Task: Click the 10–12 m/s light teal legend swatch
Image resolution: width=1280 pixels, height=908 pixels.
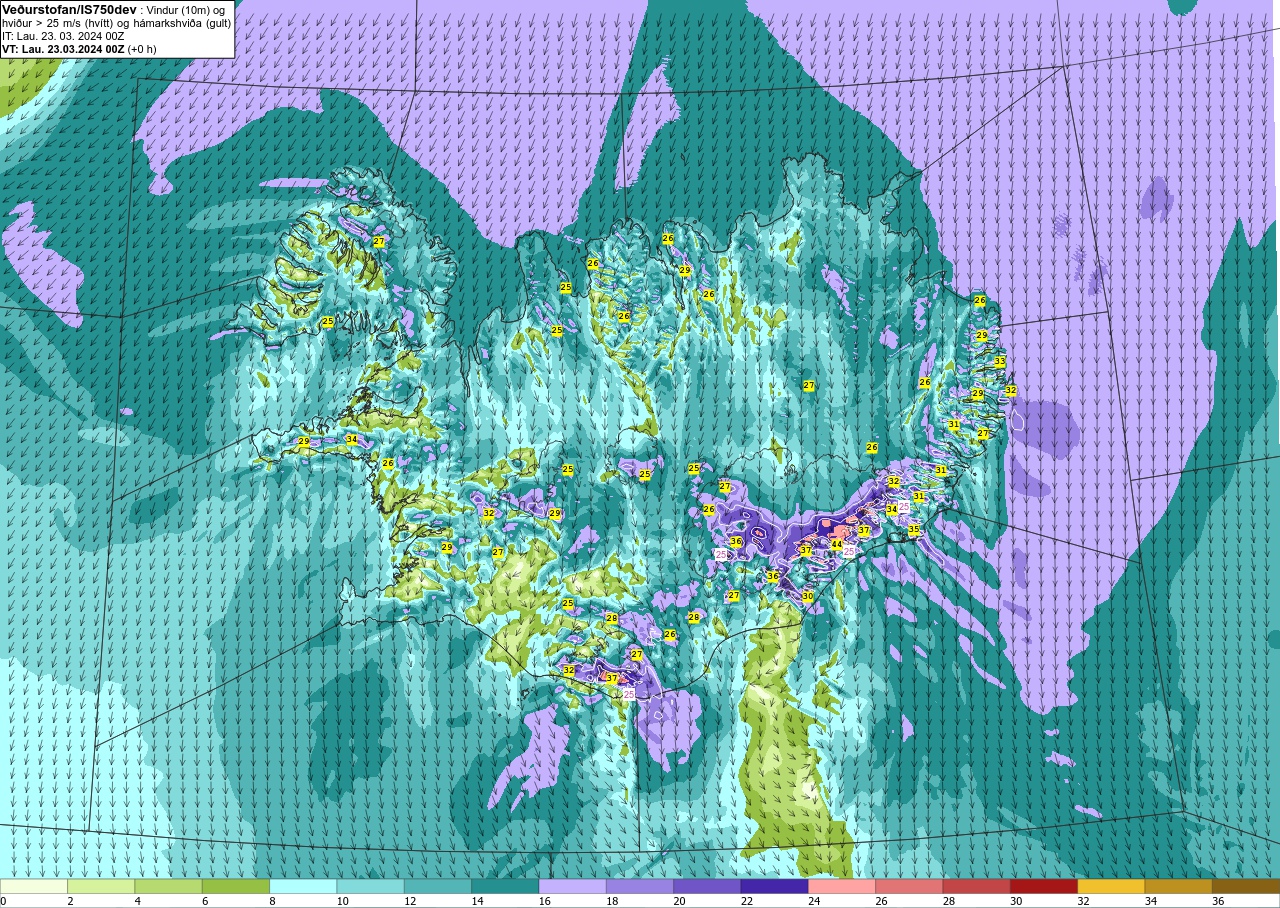Action: pyautogui.click(x=370, y=886)
